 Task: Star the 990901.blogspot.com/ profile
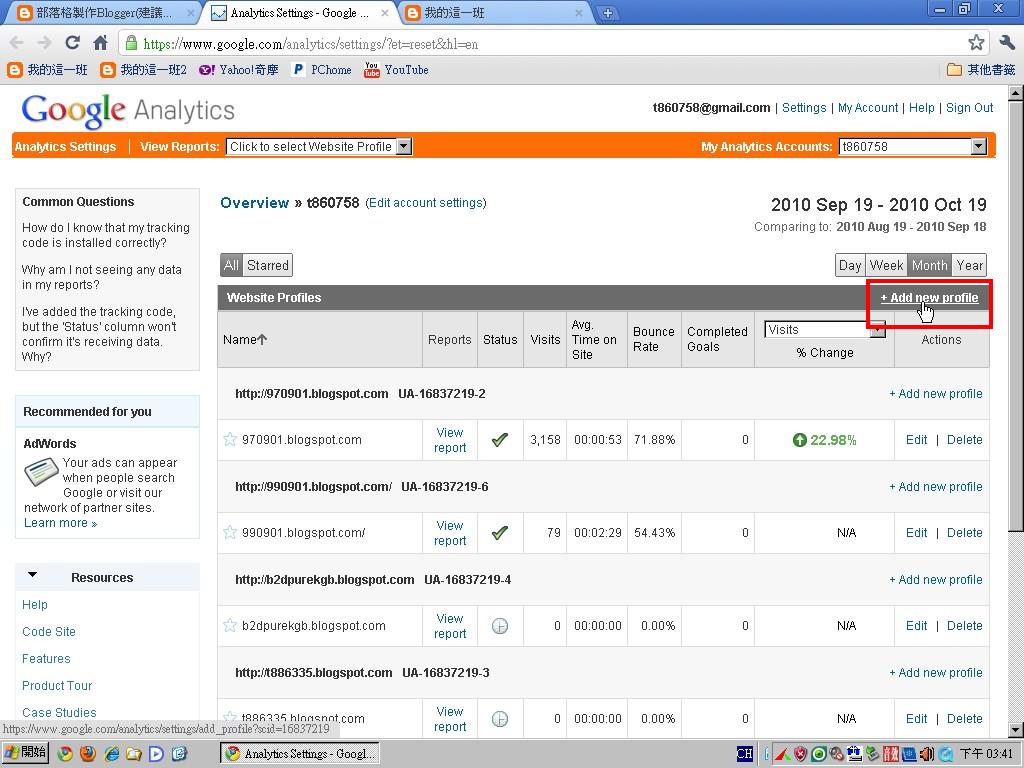(x=230, y=532)
